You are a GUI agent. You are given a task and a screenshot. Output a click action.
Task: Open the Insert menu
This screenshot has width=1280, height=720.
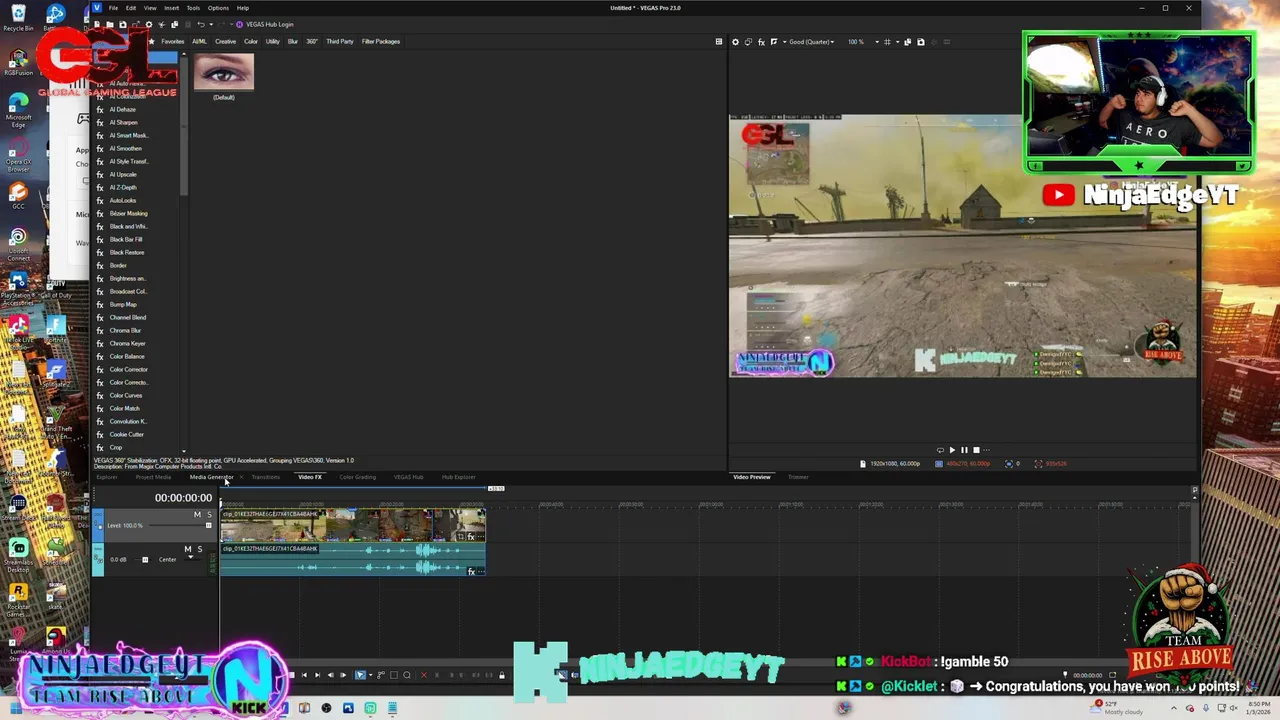pos(172,8)
